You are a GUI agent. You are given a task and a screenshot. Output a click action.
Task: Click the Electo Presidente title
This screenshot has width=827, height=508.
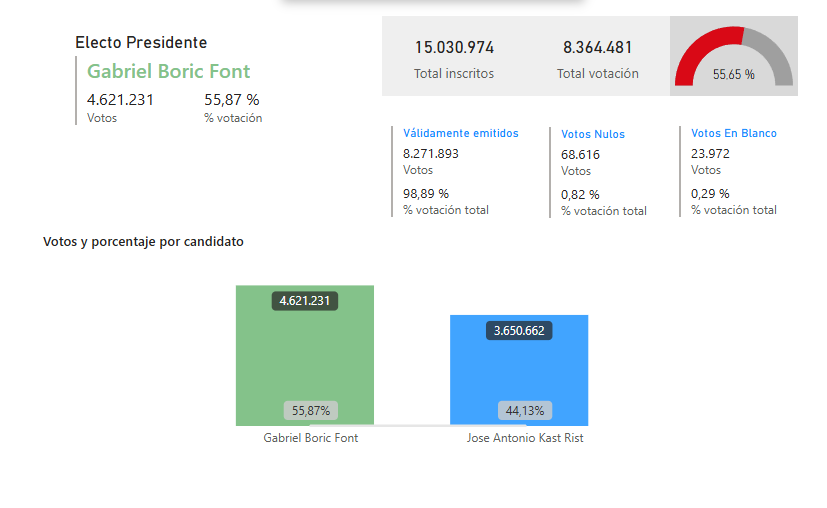pyautogui.click(x=141, y=42)
